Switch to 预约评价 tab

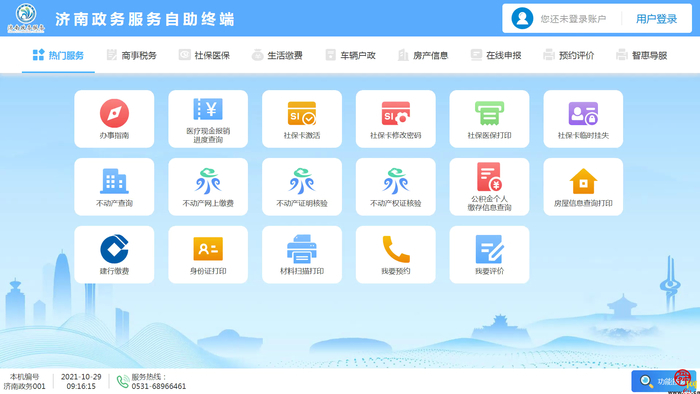(x=569, y=55)
